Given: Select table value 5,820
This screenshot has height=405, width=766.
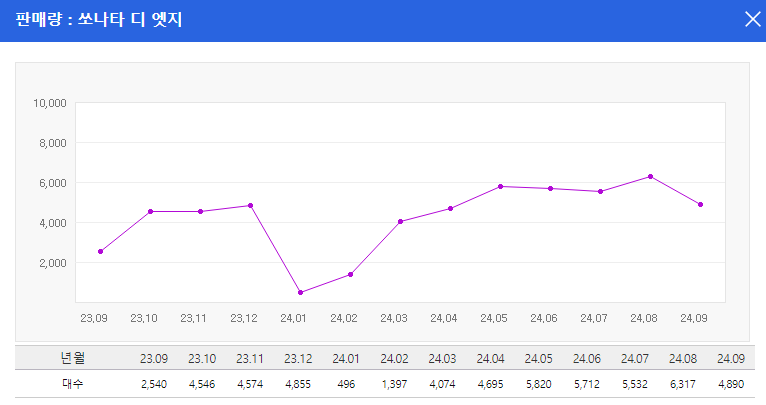Looking at the screenshot, I should (x=538, y=384).
